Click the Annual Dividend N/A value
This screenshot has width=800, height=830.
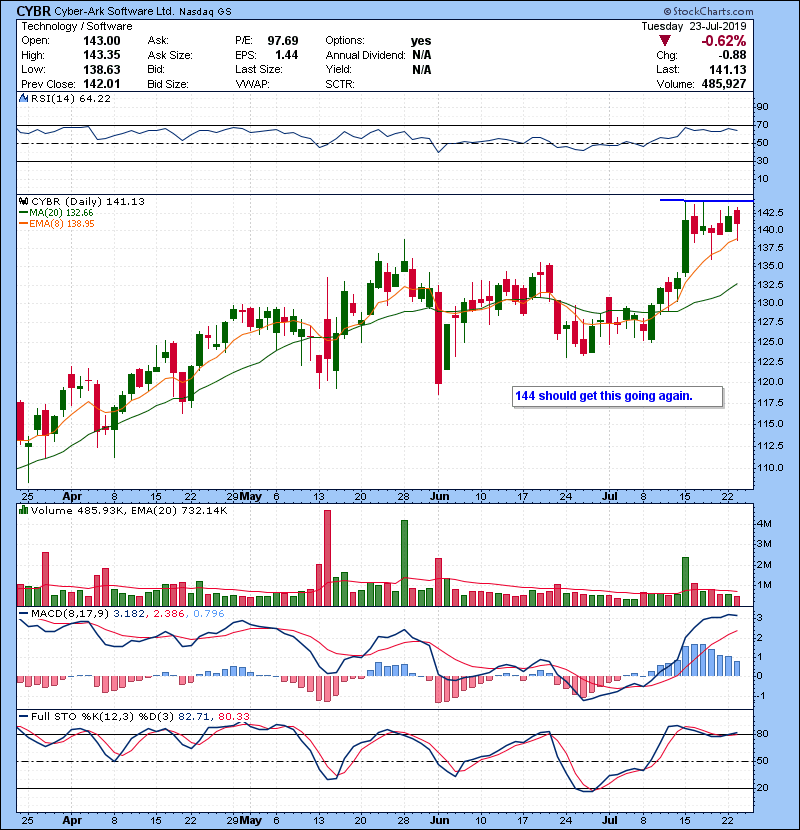click(421, 55)
